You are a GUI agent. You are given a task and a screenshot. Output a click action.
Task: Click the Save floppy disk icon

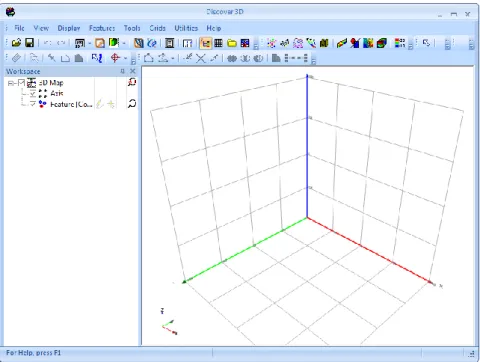point(30,43)
